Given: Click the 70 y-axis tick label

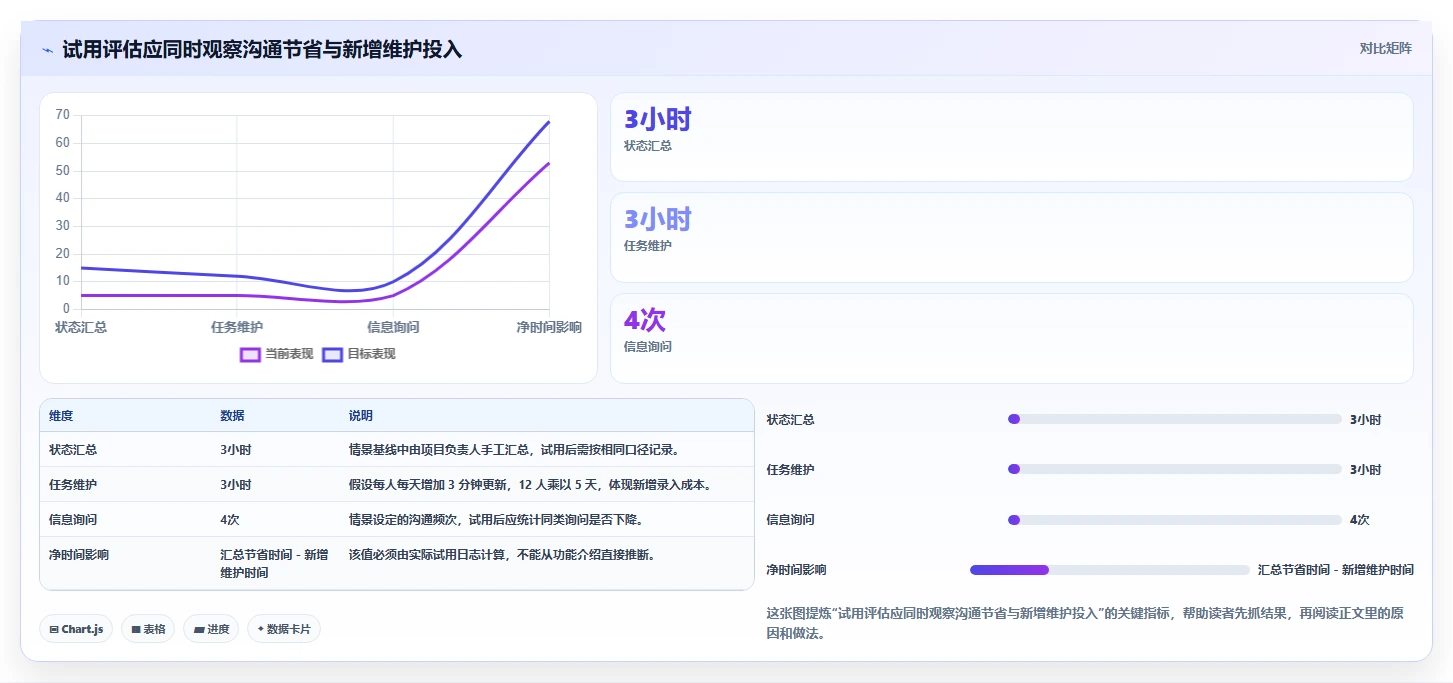Looking at the screenshot, I should (63, 115).
